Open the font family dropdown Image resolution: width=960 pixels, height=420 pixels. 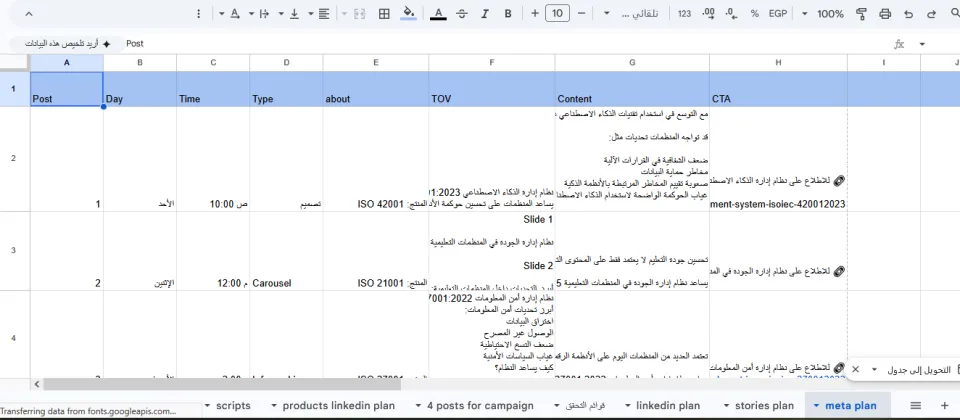point(631,13)
